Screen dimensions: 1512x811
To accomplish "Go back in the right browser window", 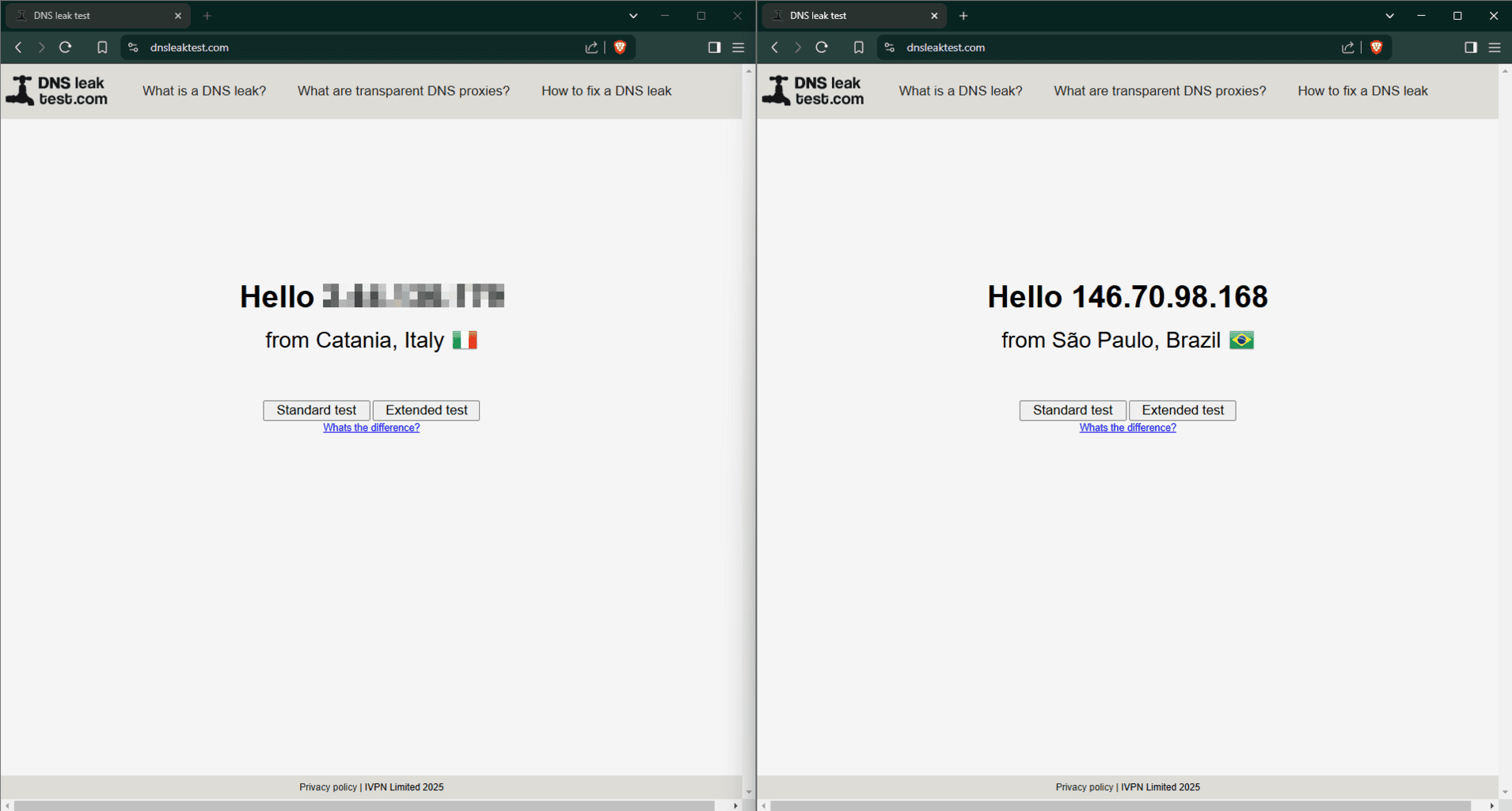I will [775, 48].
